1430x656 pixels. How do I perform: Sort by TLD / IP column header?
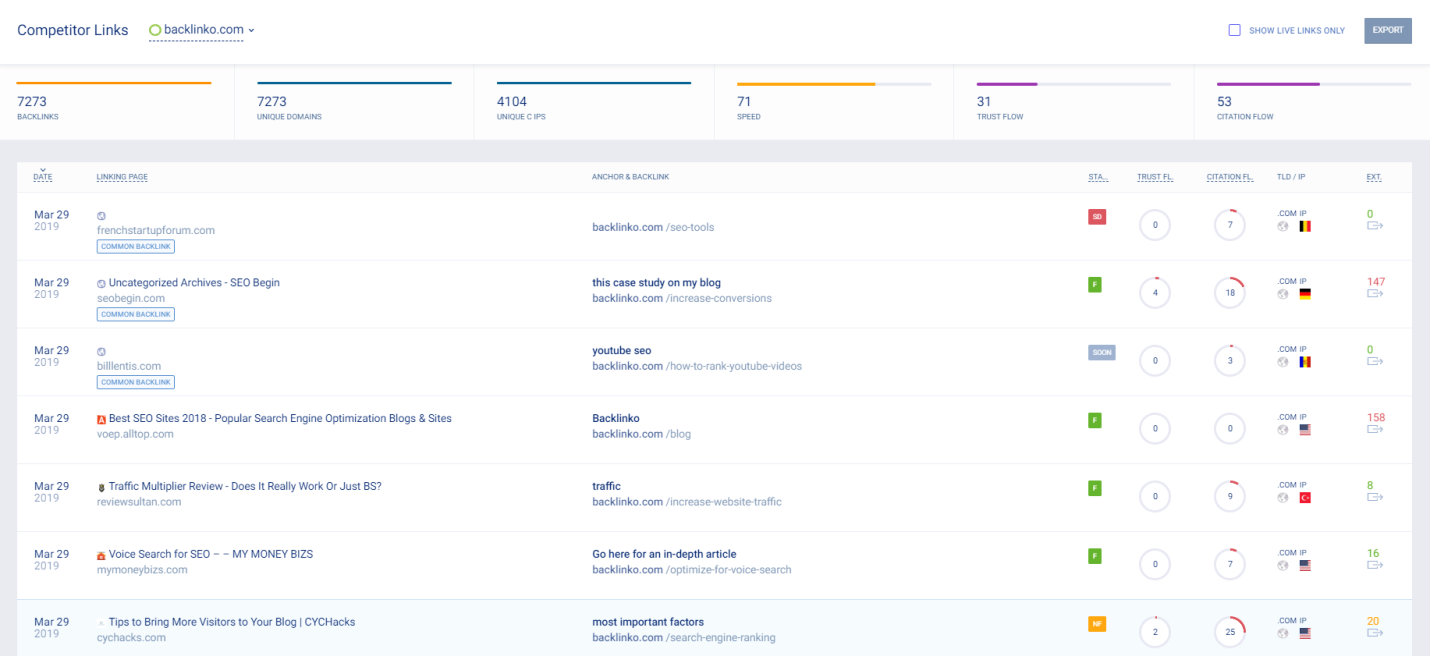[x=1291, y=177]
